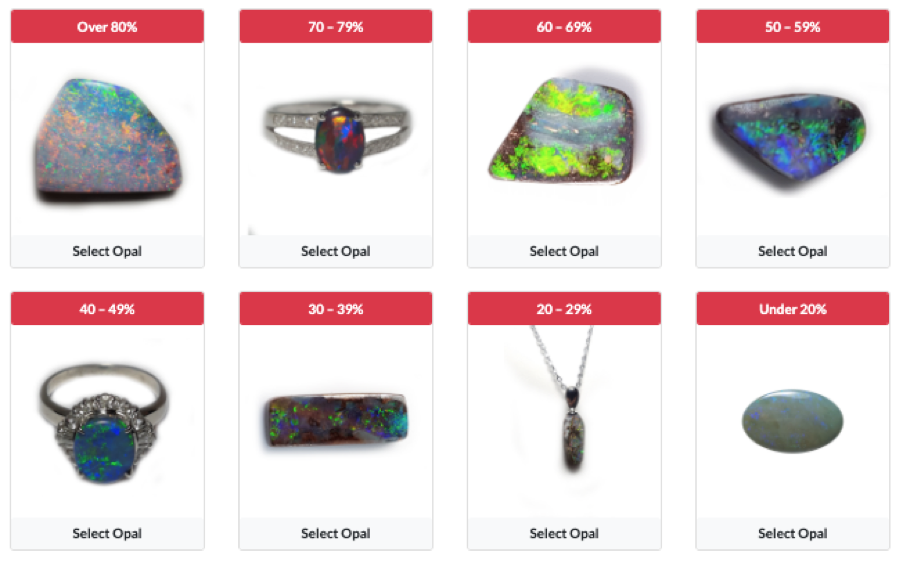Select Opal under the pendant necklace
Image resolution: width=904 pixels, height=566 pixels.
[x=564, y=534]
